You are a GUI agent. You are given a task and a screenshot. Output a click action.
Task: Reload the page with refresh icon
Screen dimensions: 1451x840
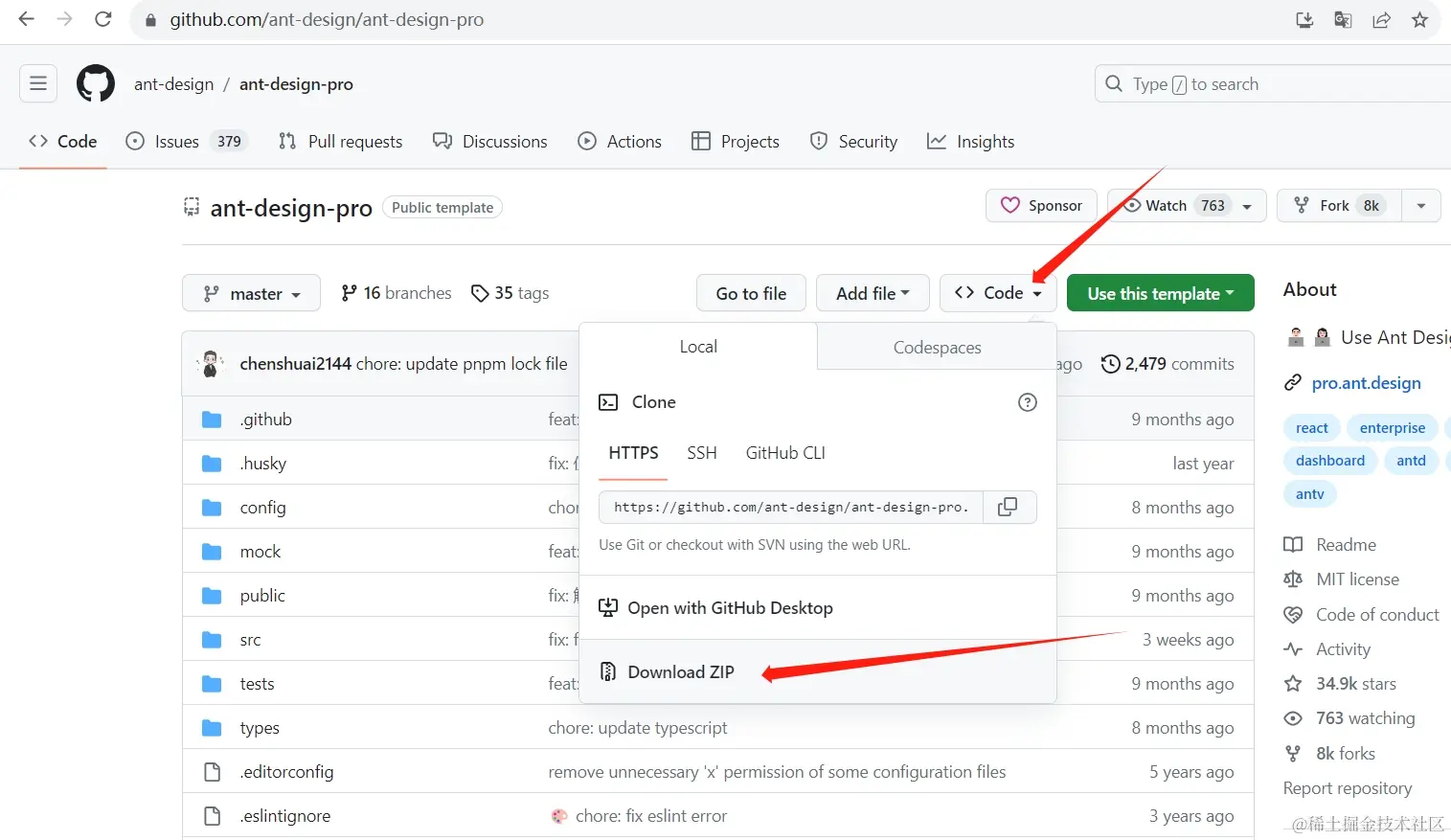[103, 19]
